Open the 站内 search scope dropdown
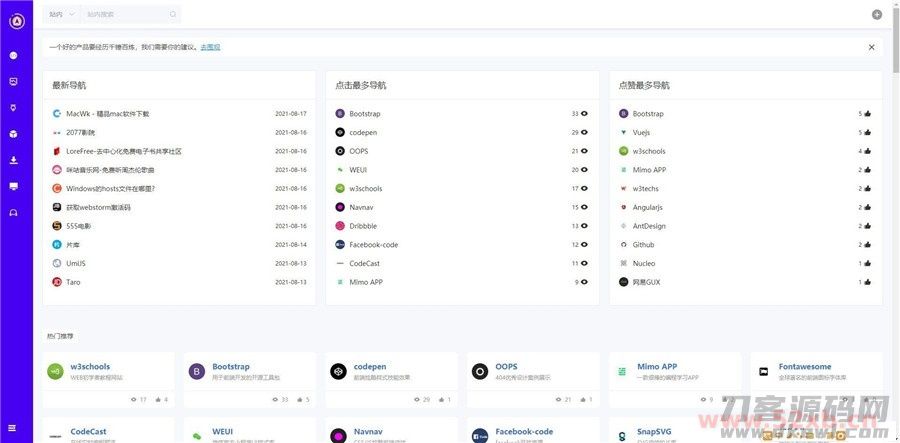This screenshot has width=900, height=443. (62, 14)
